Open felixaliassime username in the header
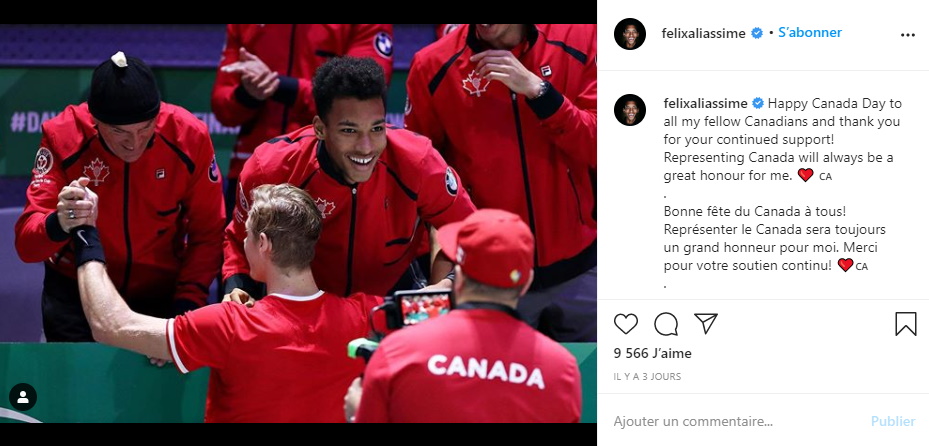This screenshot has width=929, height=446. pos(703,33)
